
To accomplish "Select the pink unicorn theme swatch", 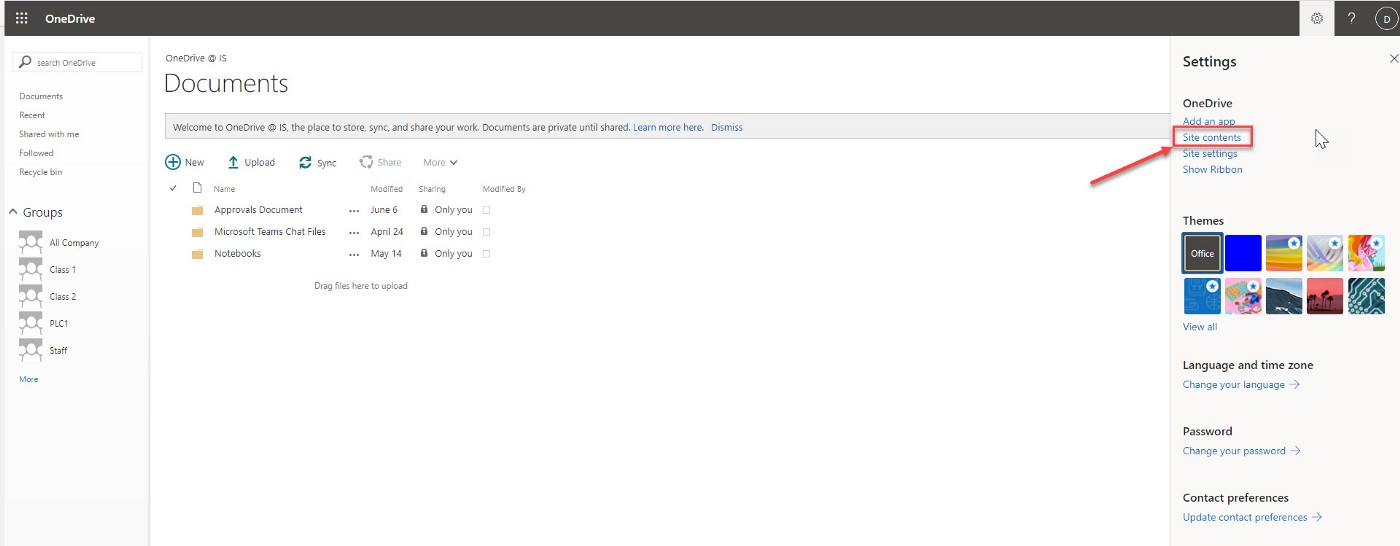I will 1366,253.
